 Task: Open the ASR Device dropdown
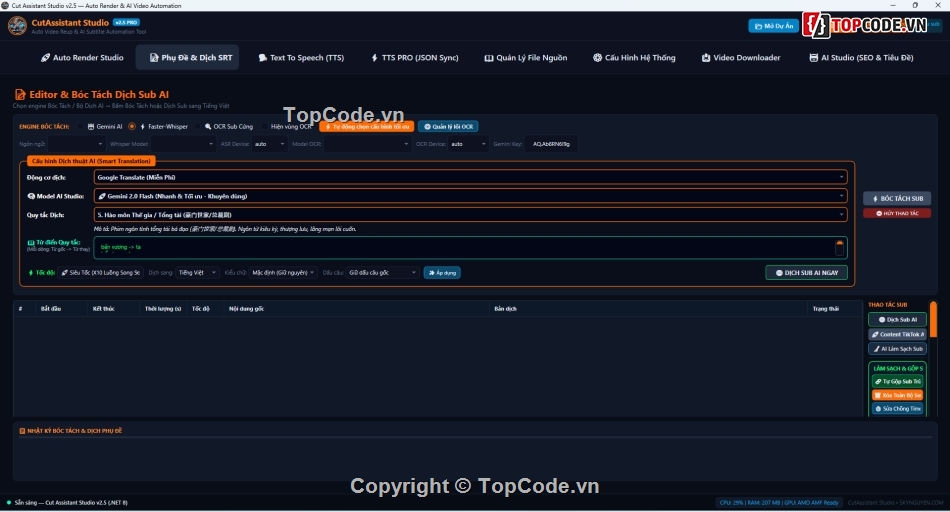(270, 144)
